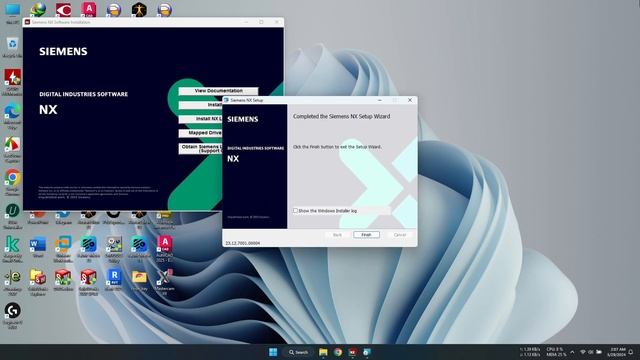This screenshot has width=640, height=360.
Task: Open Mastercam X desktop shortcut
Action: 164,281
